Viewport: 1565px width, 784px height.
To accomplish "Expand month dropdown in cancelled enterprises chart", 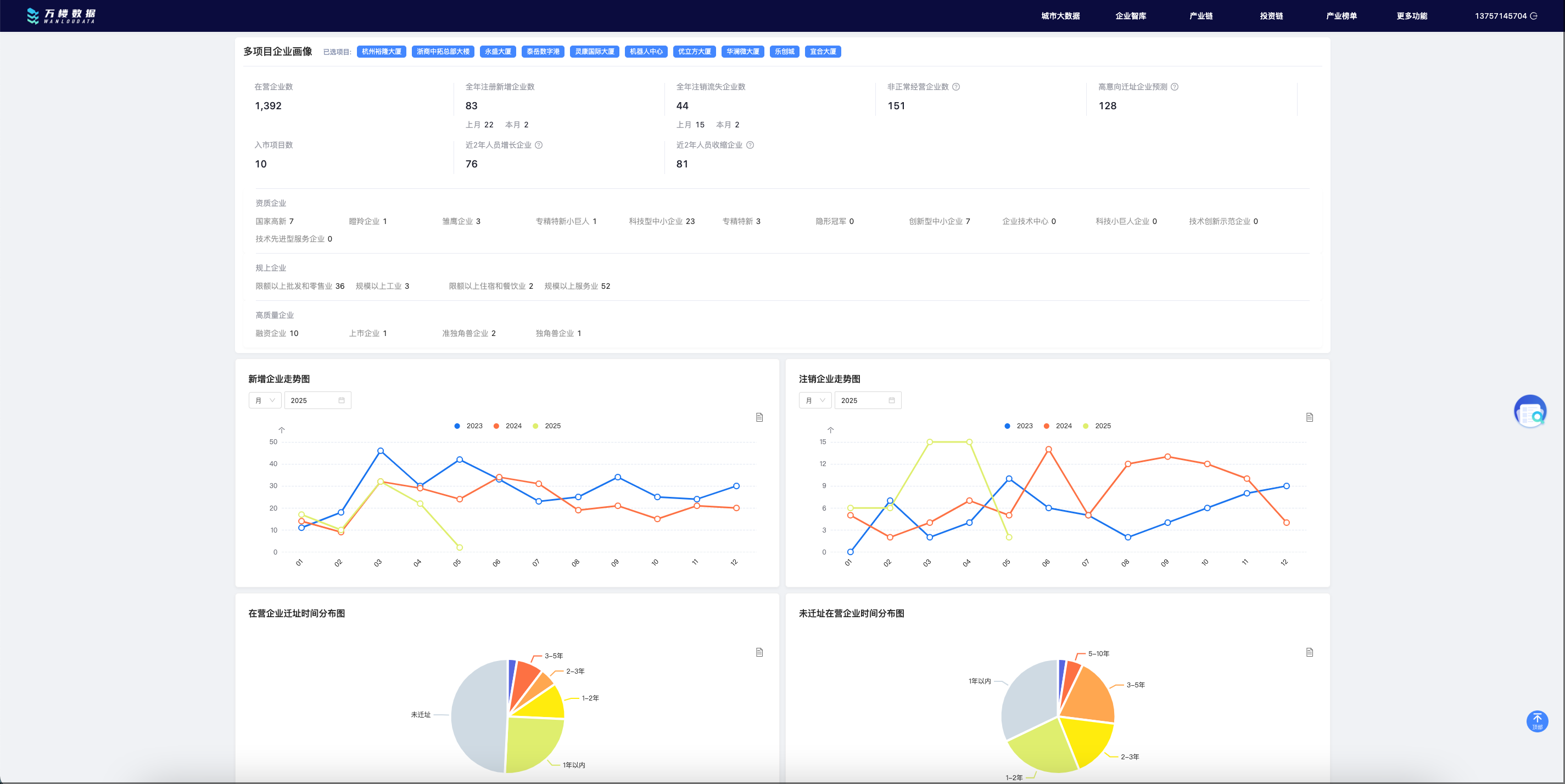I will click(815, 400).
